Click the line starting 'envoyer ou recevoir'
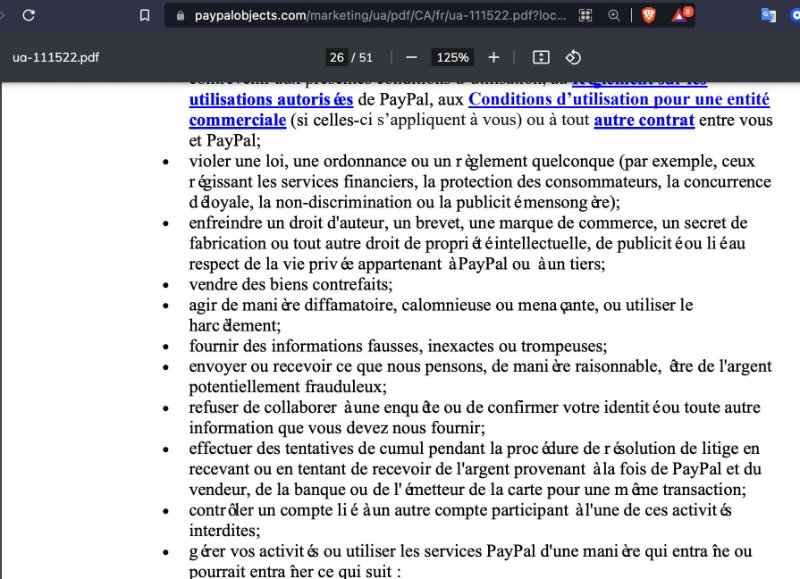The height and width of the screenshot is (579, 800). [480, 366]
